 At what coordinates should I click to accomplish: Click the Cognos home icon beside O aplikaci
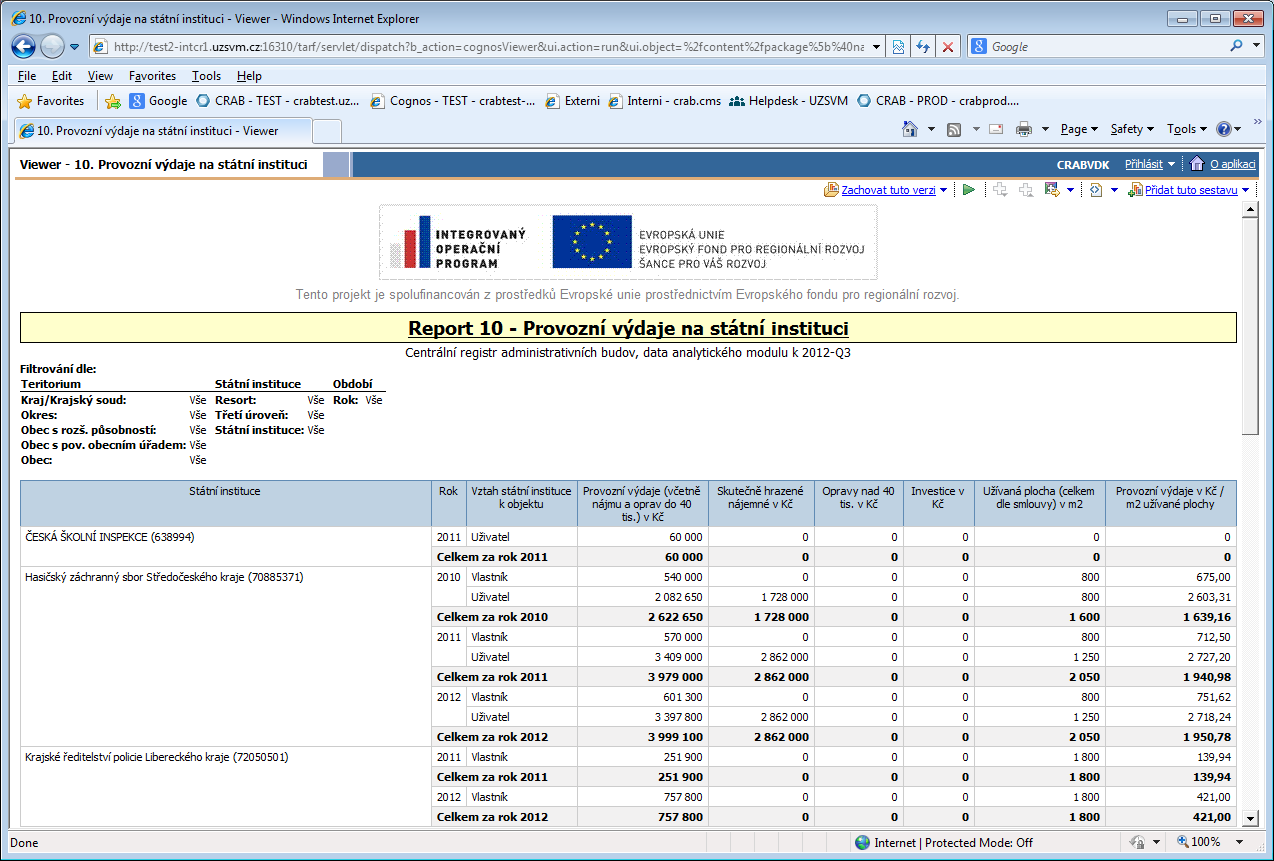click(1196, 164)
